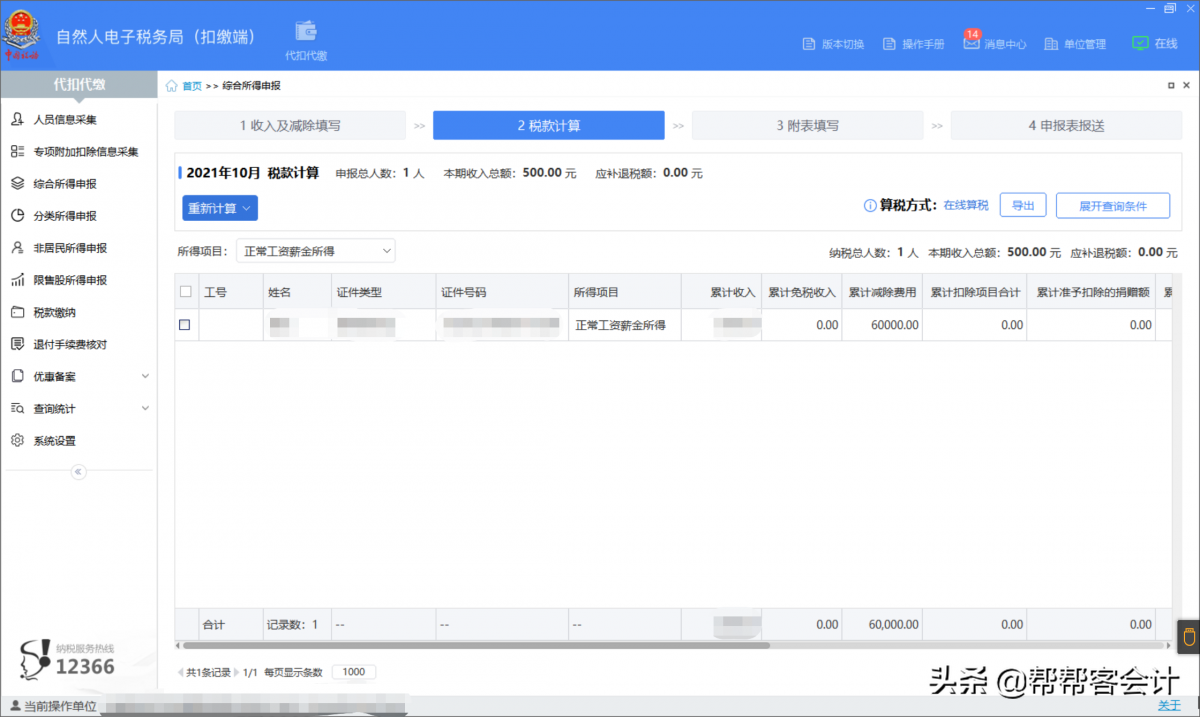Switch to step 3 附表填写 tab
Image resolution: width=1200 pixels, height=717 pixels.
pos(806,126)
